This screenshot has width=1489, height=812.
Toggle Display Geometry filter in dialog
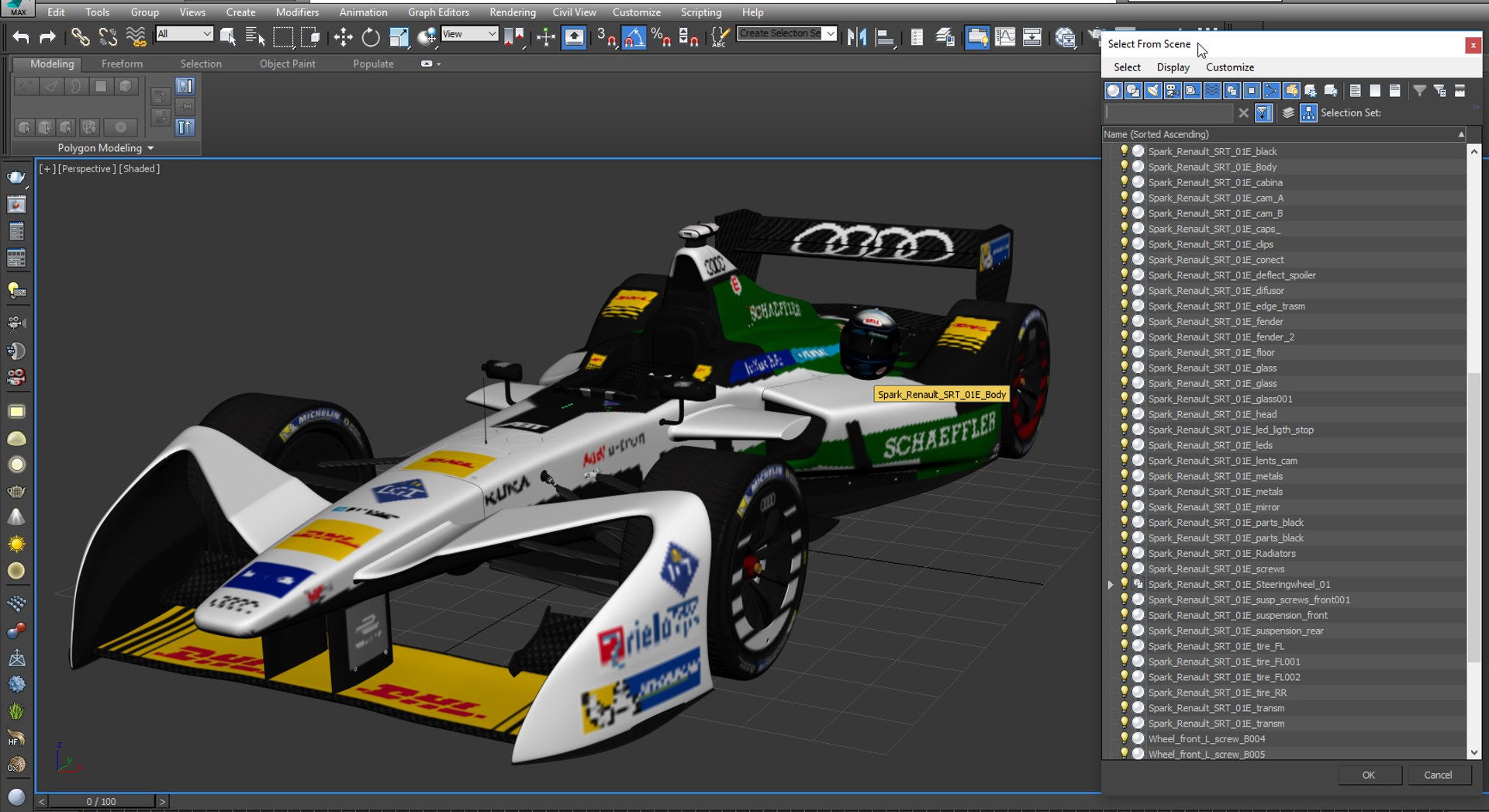tap(1113, 91)
